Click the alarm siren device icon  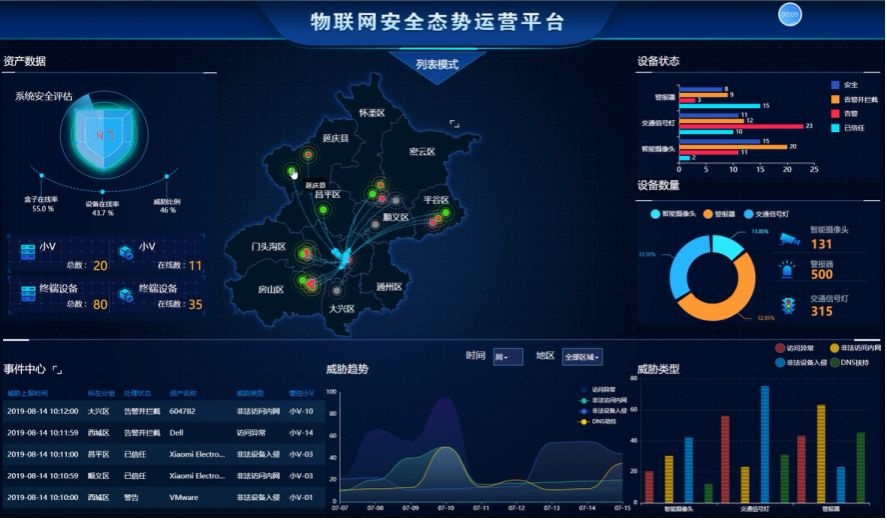click(x=790, y=269)
